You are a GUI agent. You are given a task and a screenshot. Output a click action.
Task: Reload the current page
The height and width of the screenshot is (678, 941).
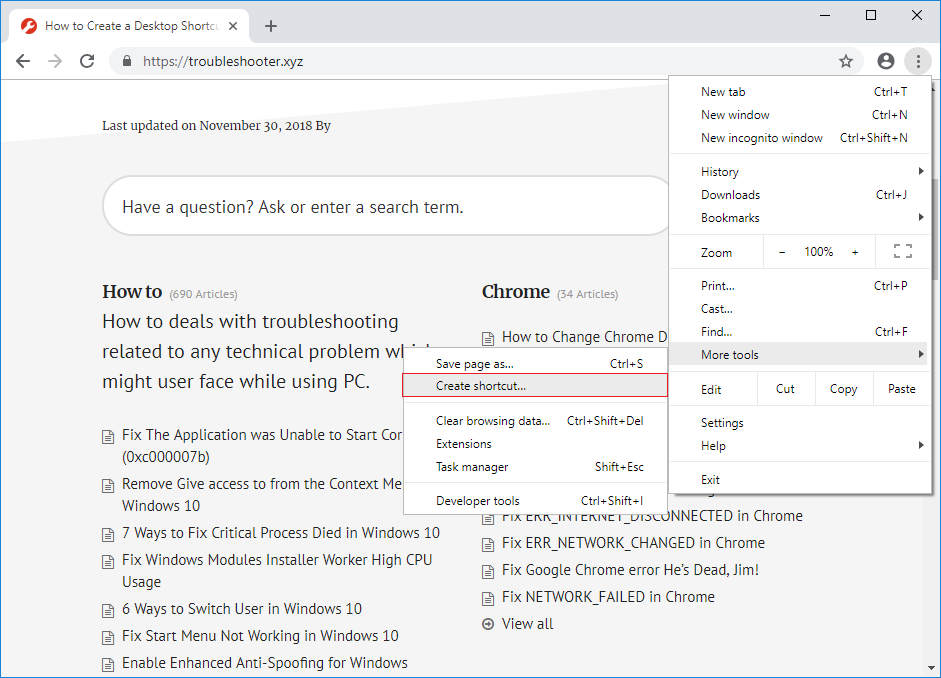(x=87, y=61)
